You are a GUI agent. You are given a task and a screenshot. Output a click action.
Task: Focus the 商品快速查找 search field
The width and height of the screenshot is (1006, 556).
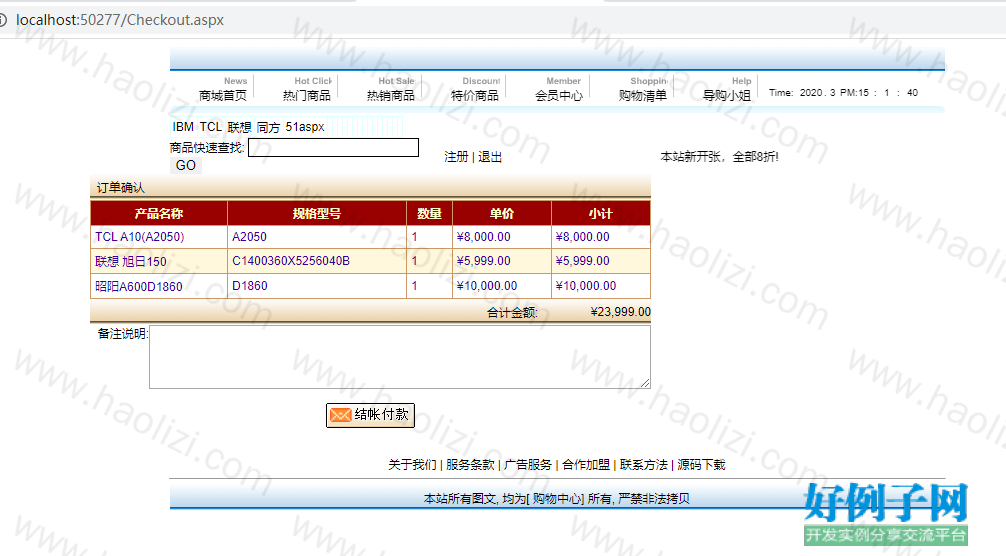(x=334, y=147)
